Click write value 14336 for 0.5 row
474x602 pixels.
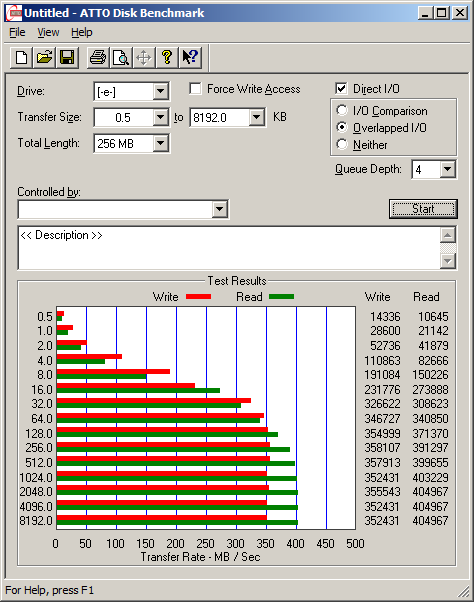pos(385,316)
